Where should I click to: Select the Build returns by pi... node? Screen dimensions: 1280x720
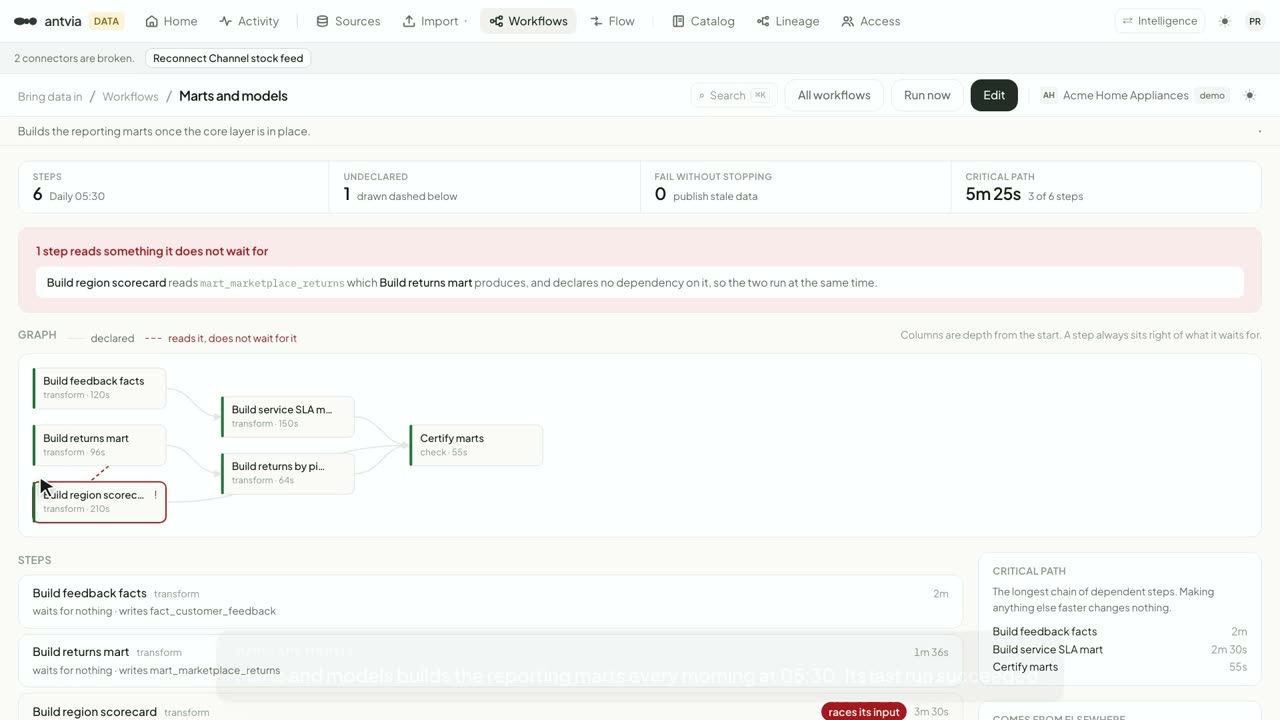pos(287,473)
